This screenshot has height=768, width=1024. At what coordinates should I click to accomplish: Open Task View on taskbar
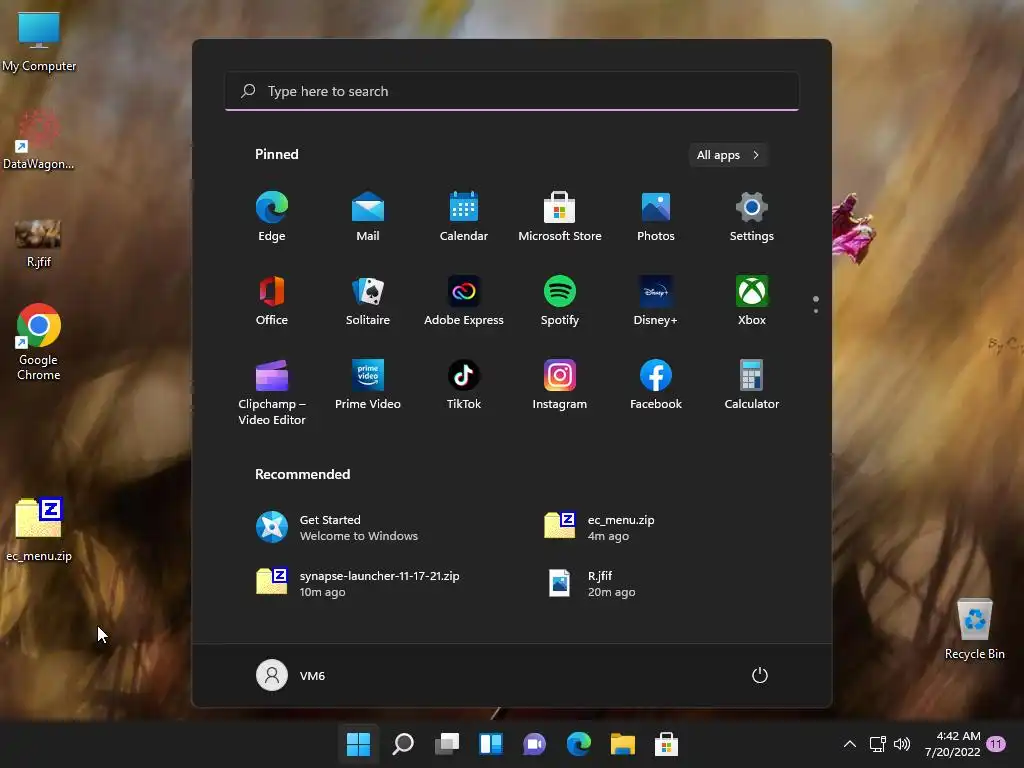pos(447,744)
